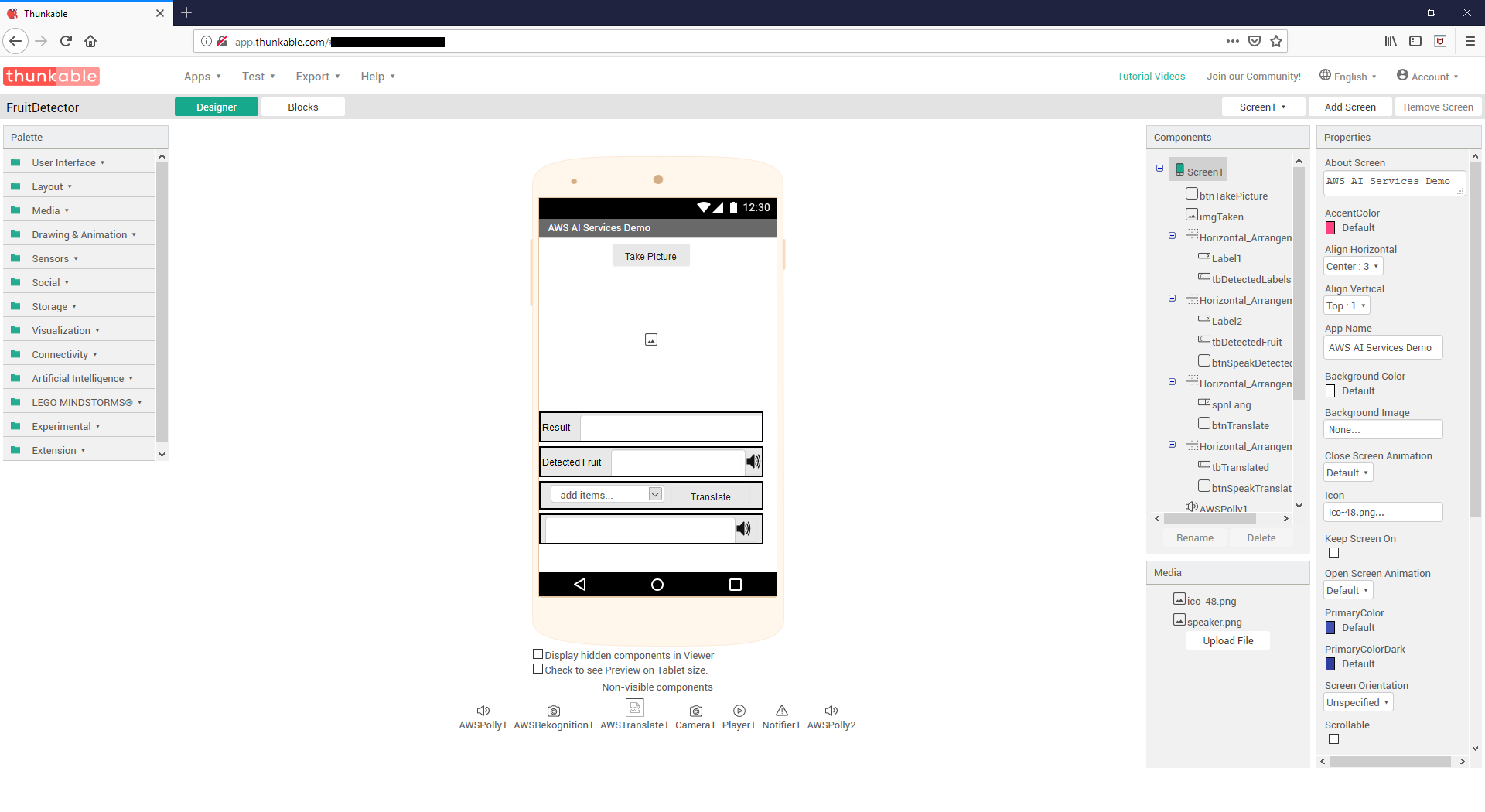This screenshot has height=812, width=1485.
Task: Open the Join our Community link
Action: [1254, 76]
